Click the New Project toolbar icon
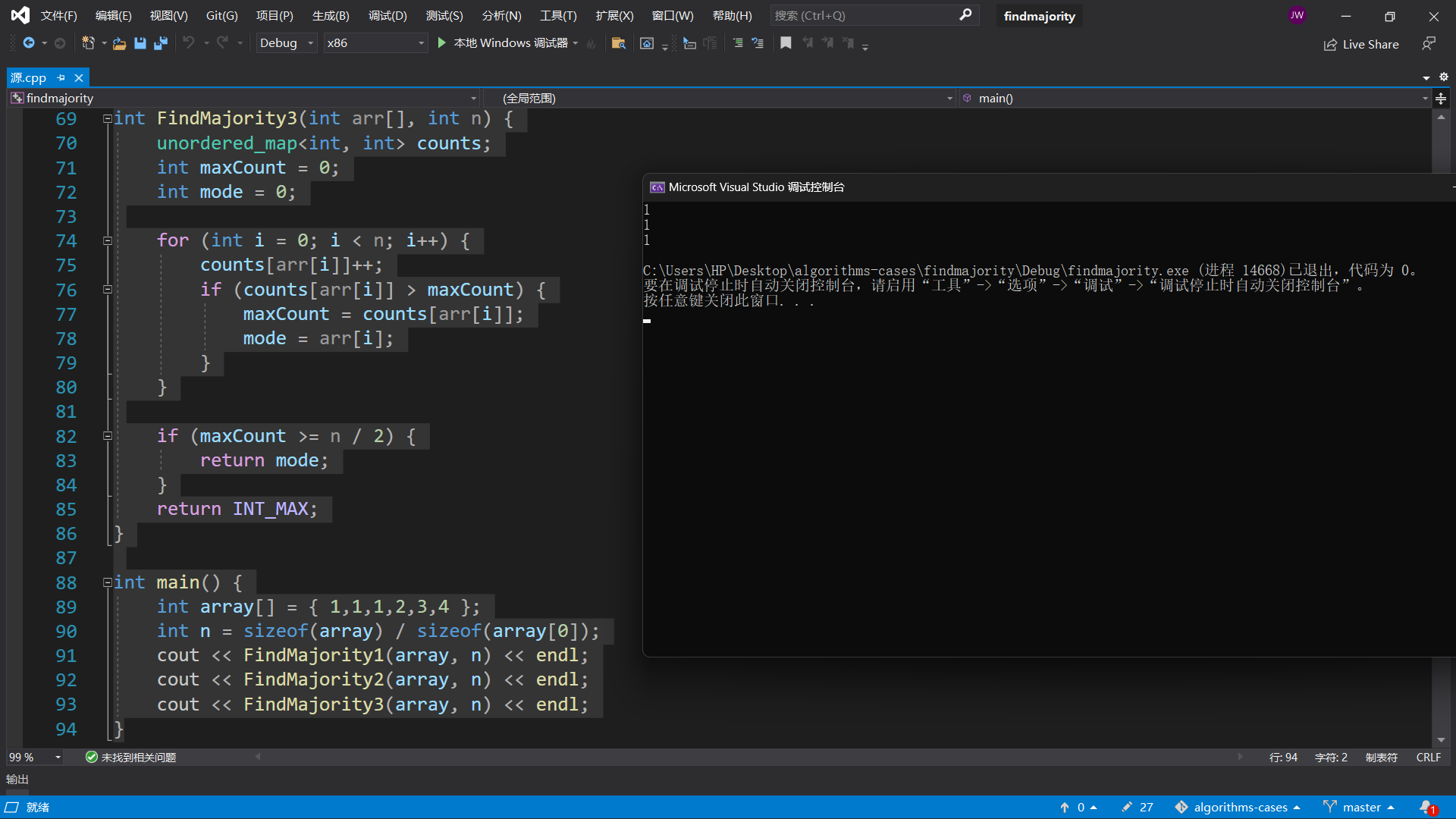 click(88, 43)
